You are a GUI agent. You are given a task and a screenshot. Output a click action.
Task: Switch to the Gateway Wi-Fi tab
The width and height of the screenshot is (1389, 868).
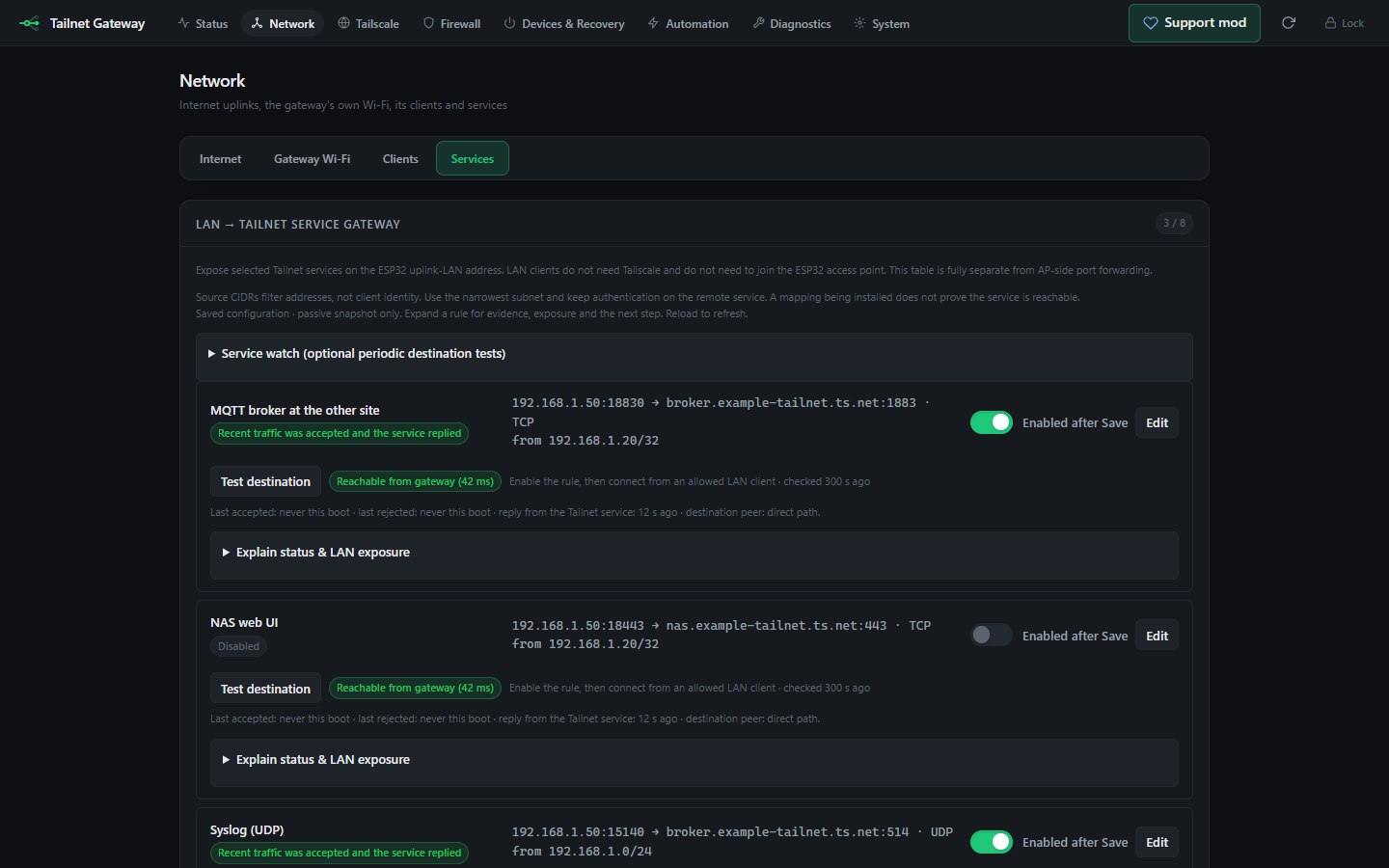312,158
